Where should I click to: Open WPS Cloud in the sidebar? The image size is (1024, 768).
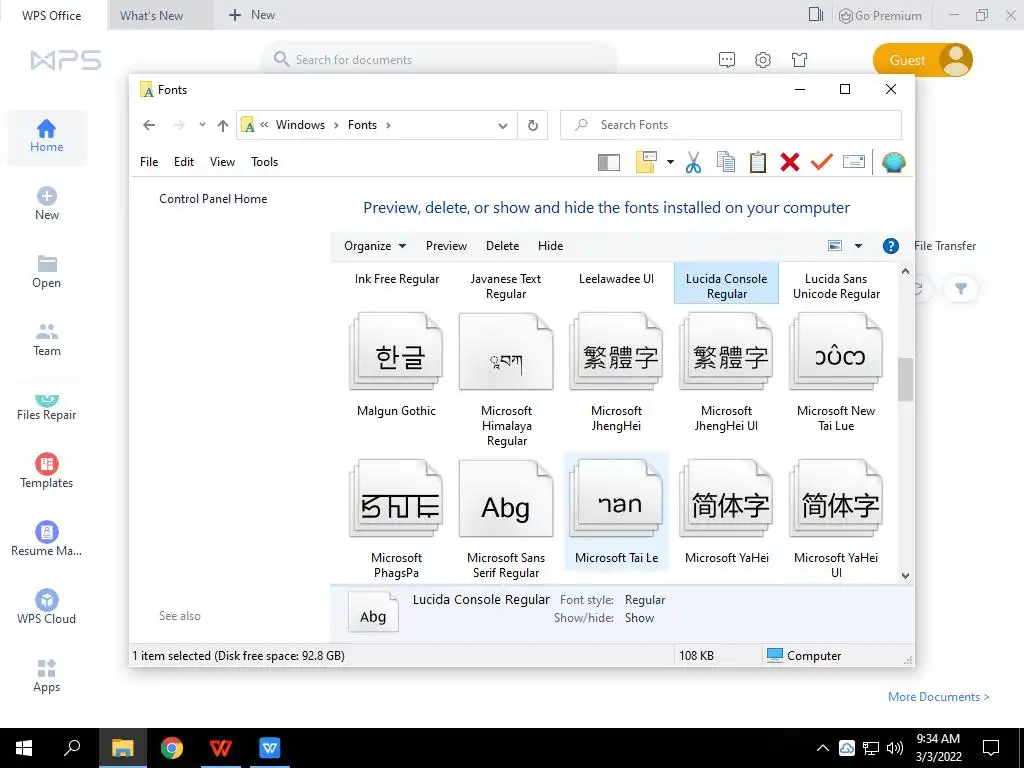click(x=46, y=607)
